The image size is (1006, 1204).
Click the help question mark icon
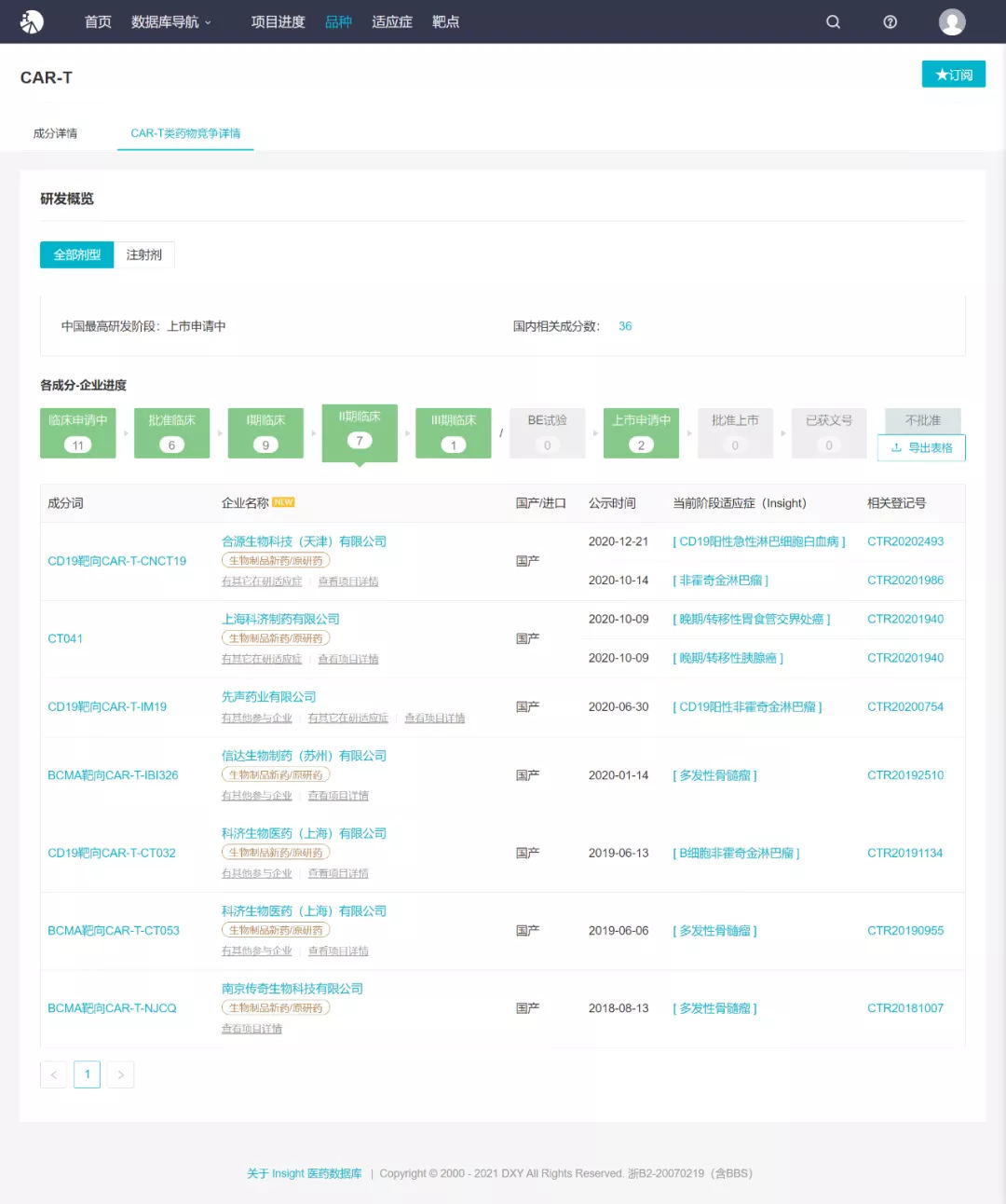(x=890, y=21)
